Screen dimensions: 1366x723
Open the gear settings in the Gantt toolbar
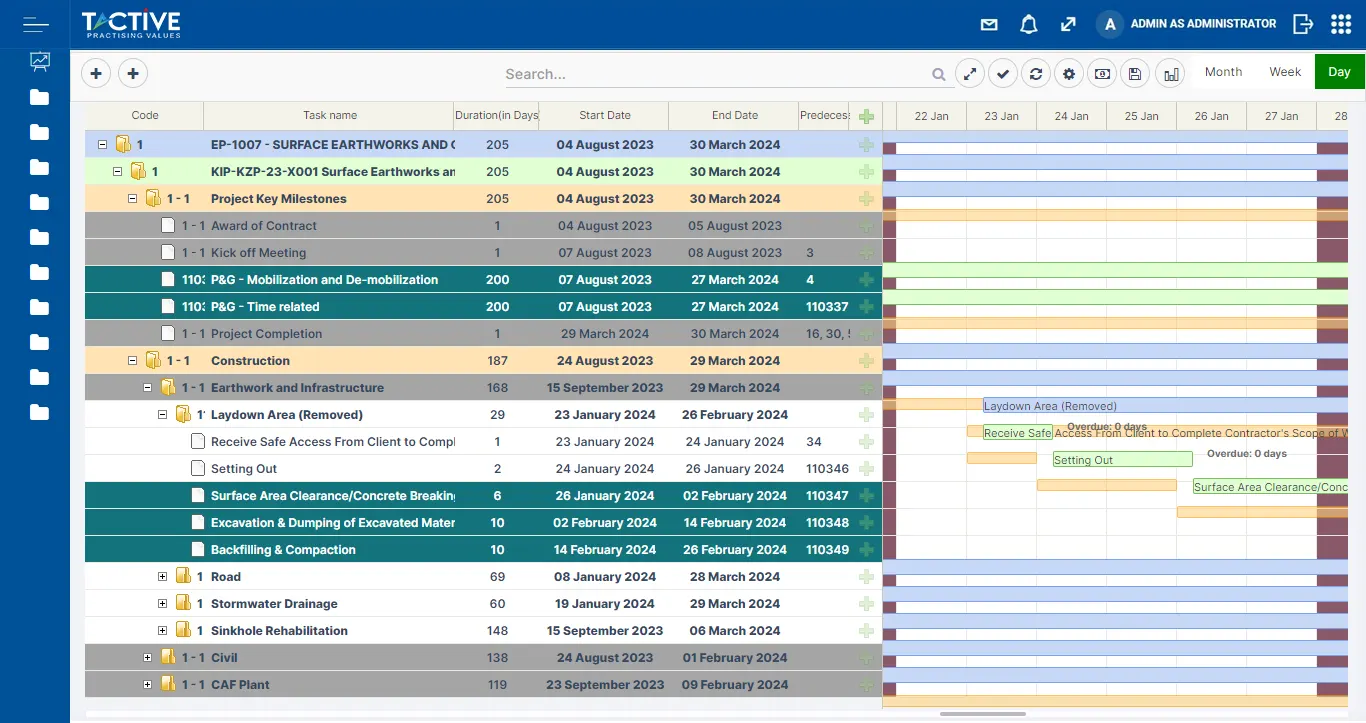(1069, 73)
